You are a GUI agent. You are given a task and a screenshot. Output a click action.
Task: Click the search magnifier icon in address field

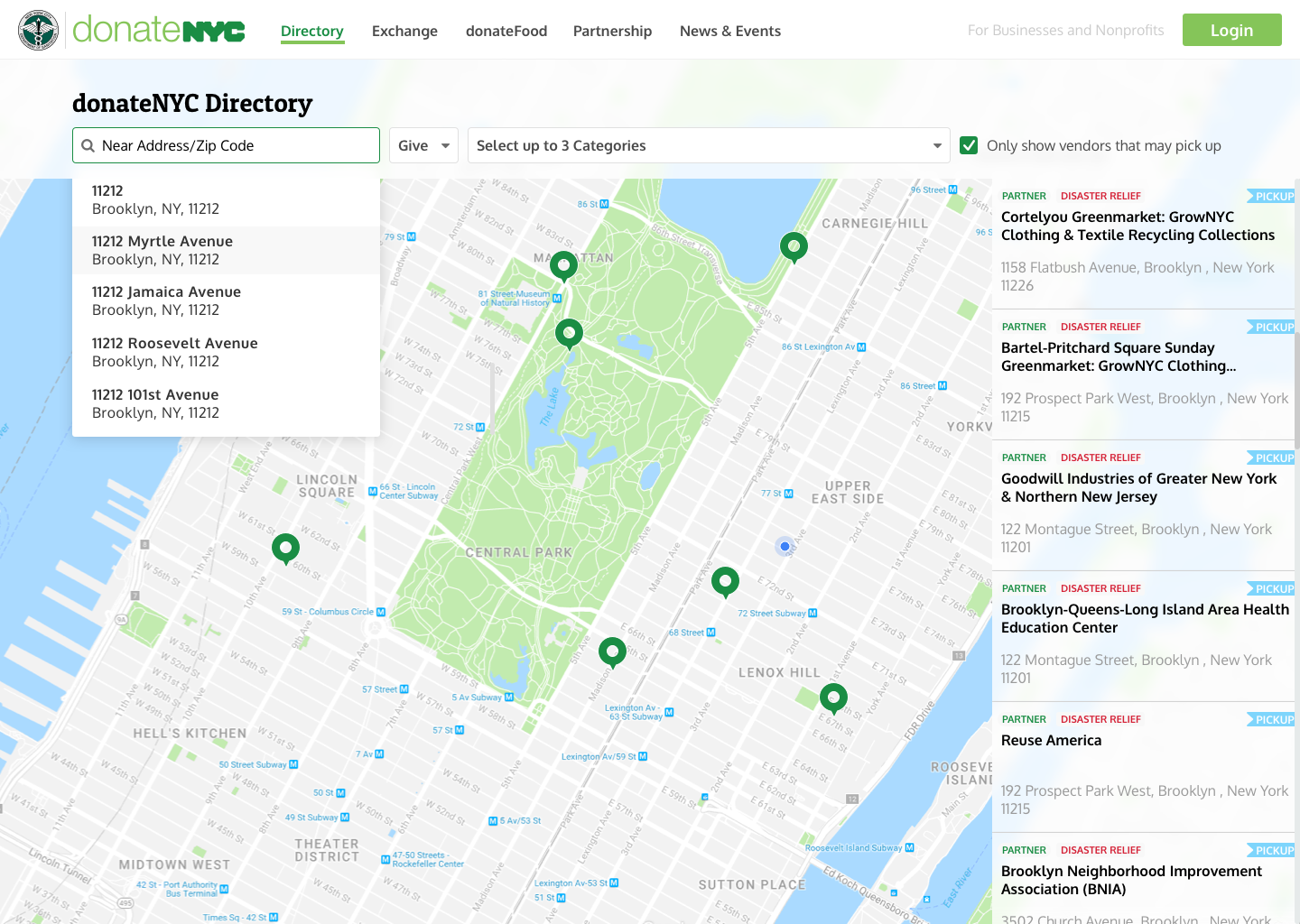[88, 145]
